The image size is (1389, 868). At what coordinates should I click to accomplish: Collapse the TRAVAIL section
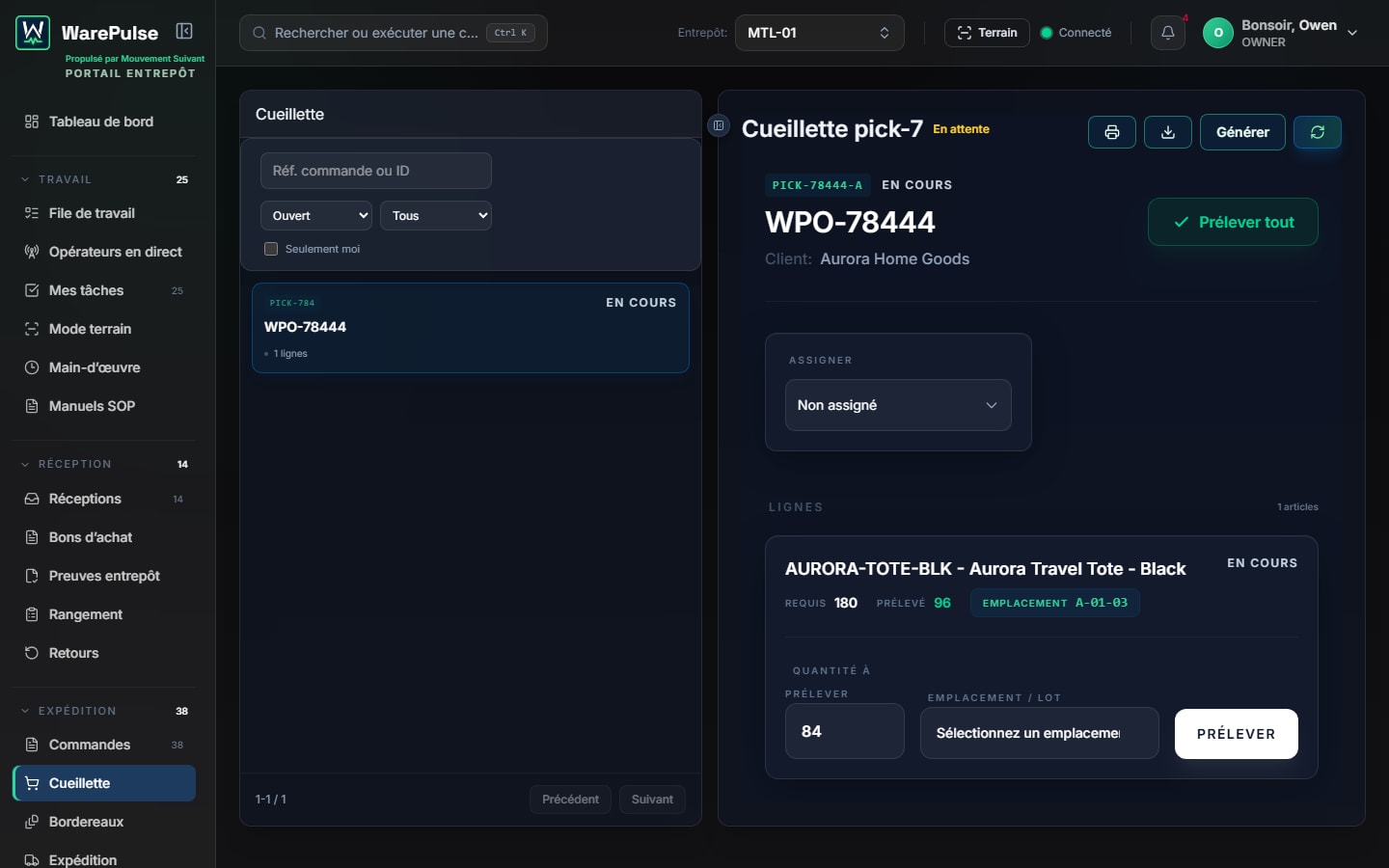[x=104, y=179]
